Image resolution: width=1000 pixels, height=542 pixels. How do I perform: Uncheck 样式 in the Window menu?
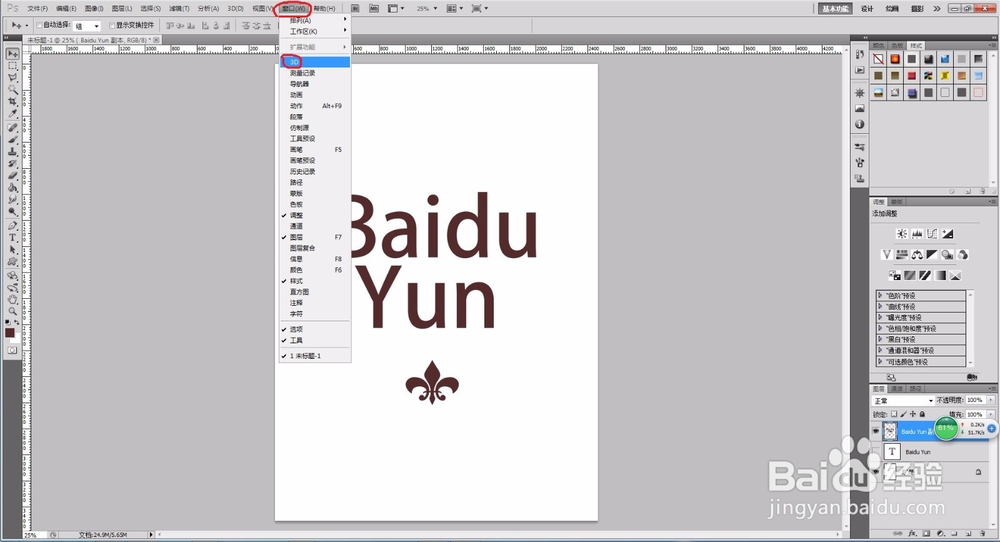[315, 281]
